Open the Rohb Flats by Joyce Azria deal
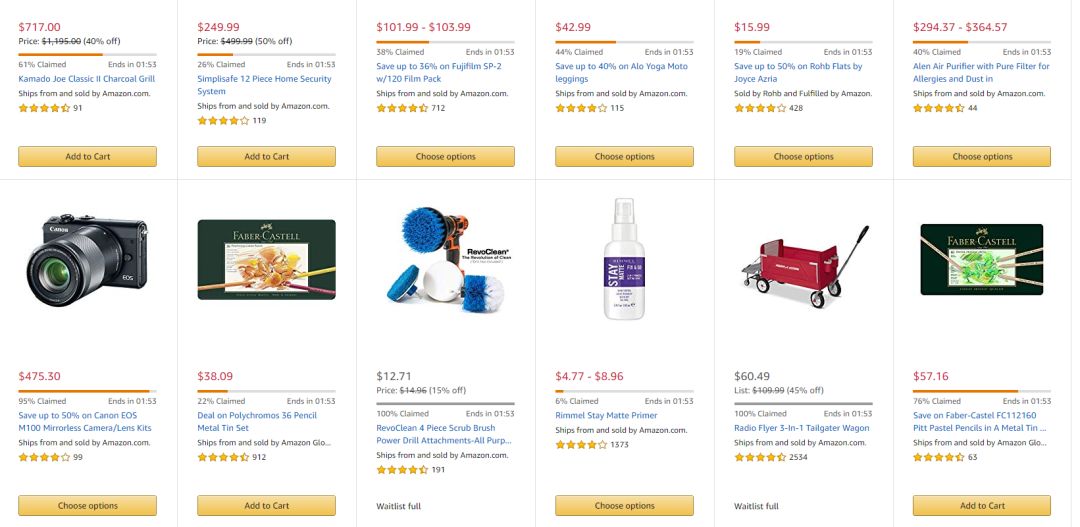The width and height of the screenshot is (1080, 527). pyautogui.click(x=798, y=72)
